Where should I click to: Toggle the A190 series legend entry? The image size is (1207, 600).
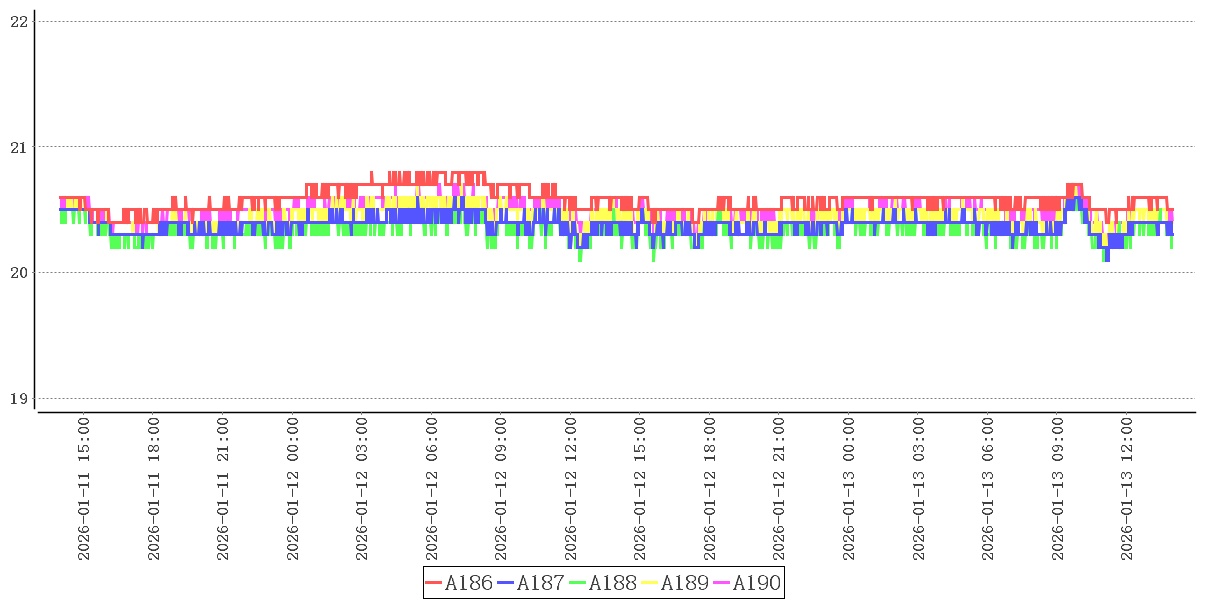pos(756,583)
